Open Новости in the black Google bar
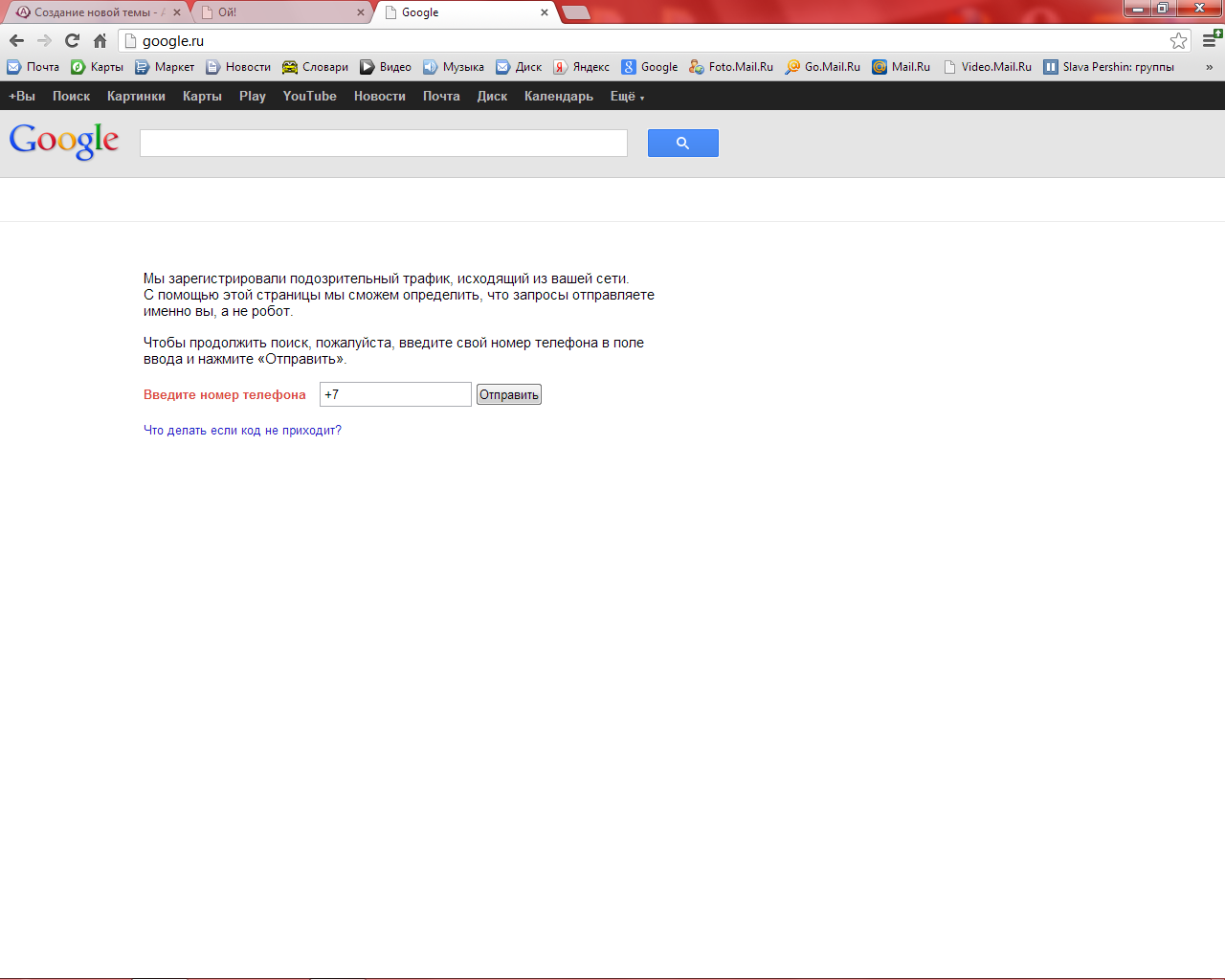The width and height of the screenshot is (1225, 980). [380, 96]
